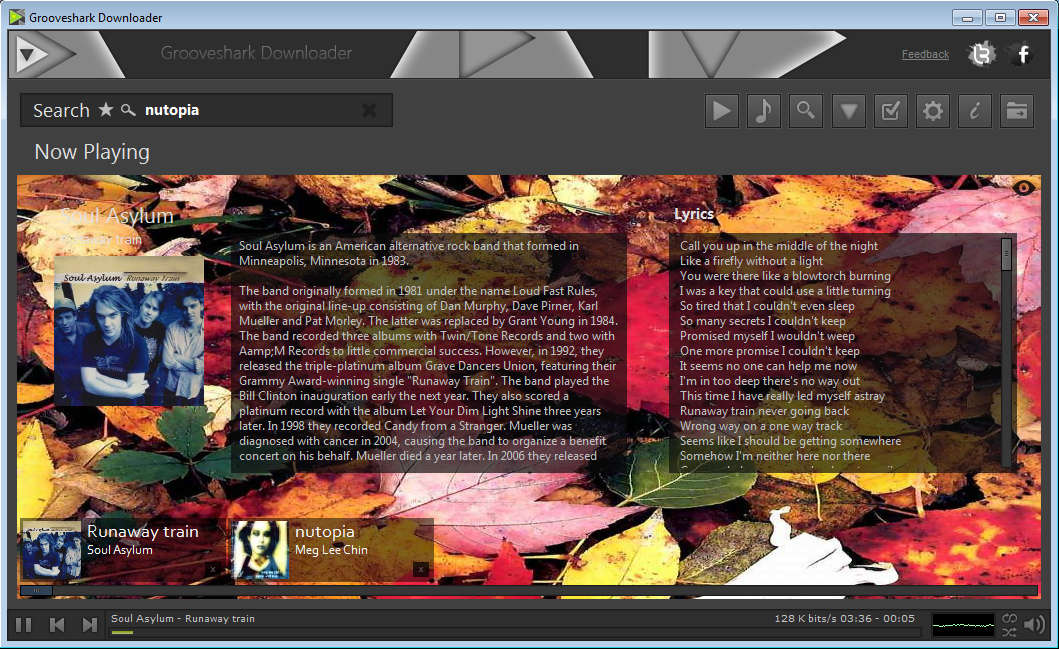Show the about info icon
The width and height of the screenshot is (1059, 649).
tap(975, 110)
